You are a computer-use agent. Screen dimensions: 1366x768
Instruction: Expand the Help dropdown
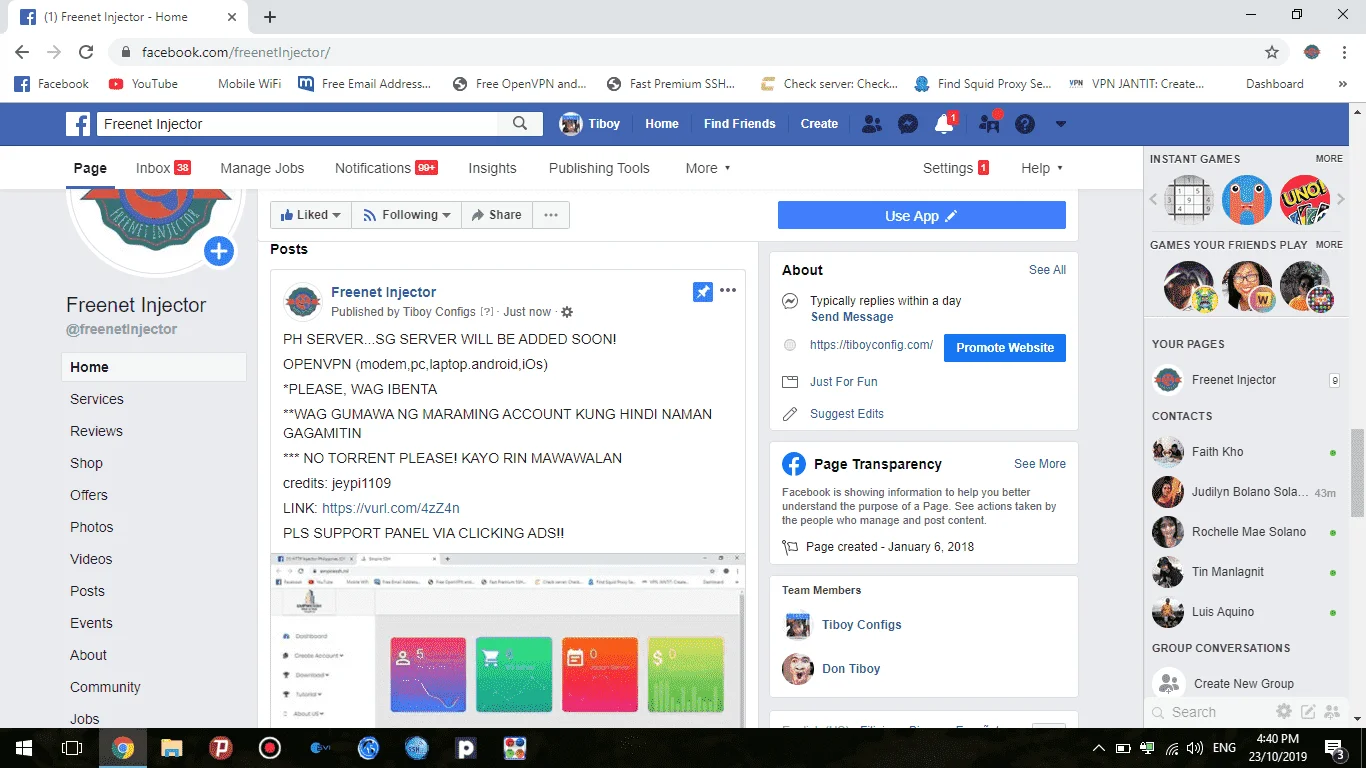[x=1042, y=168]
